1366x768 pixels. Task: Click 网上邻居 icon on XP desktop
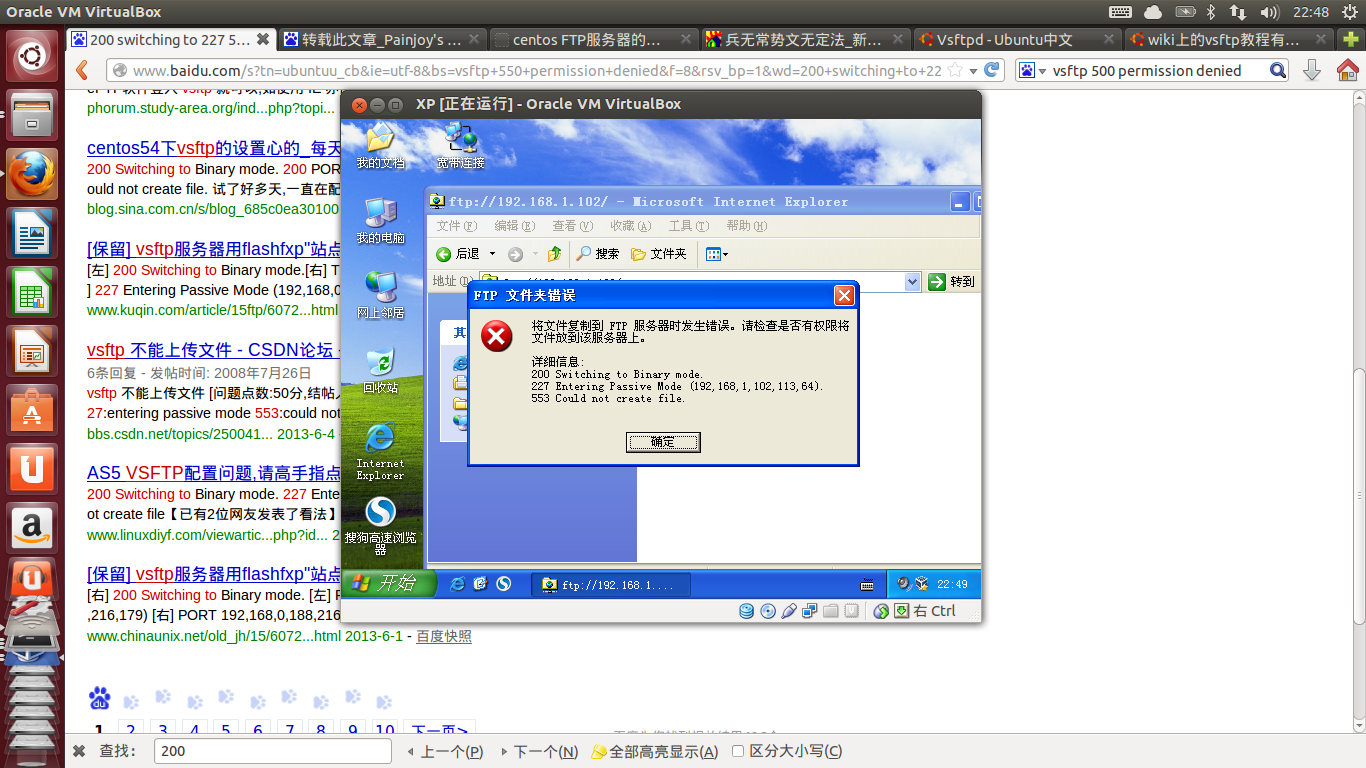(x=380, y=295)
